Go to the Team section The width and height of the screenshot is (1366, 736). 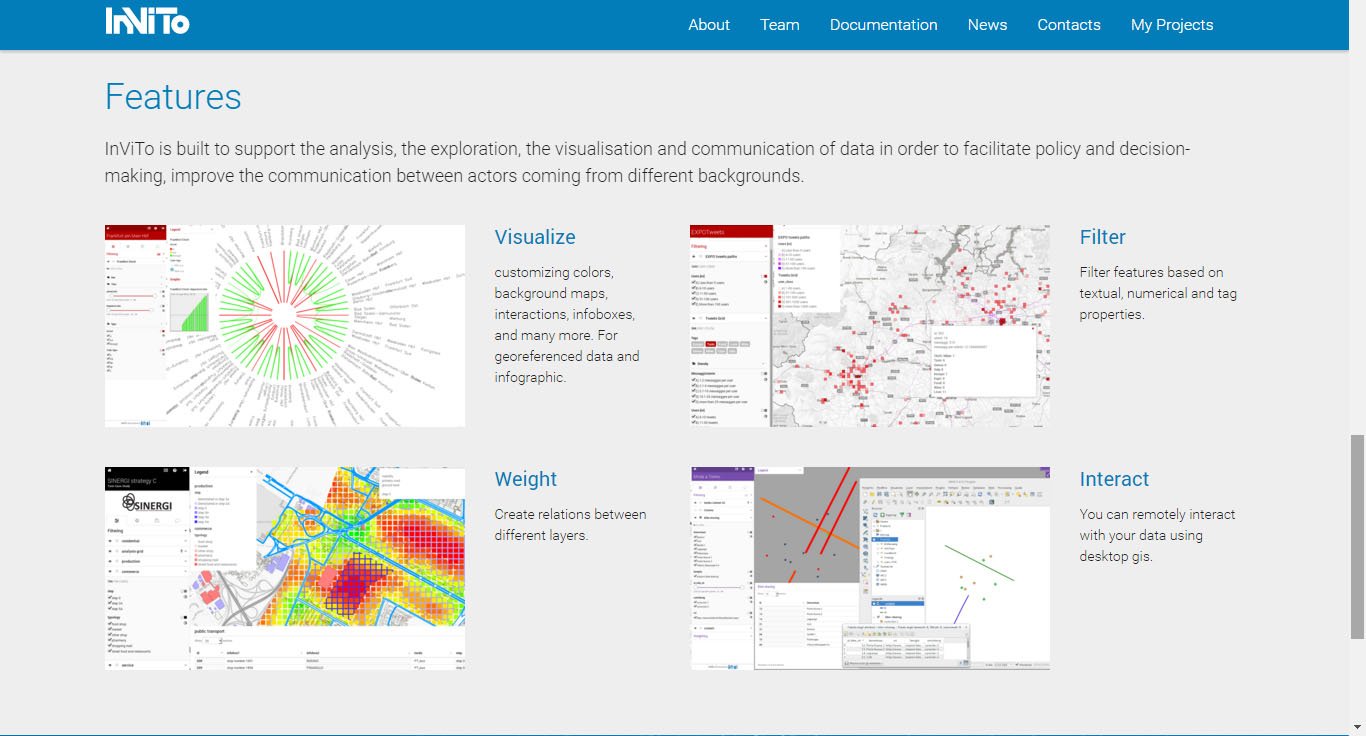[x=780, y=25]
